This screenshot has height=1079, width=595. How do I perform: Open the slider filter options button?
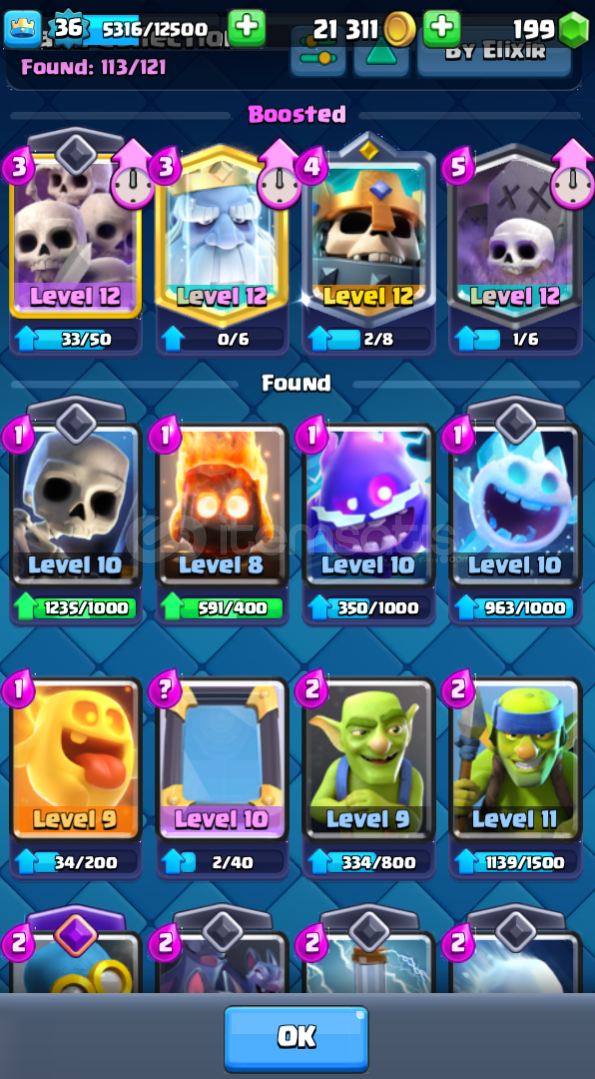(x=318, y=54)
